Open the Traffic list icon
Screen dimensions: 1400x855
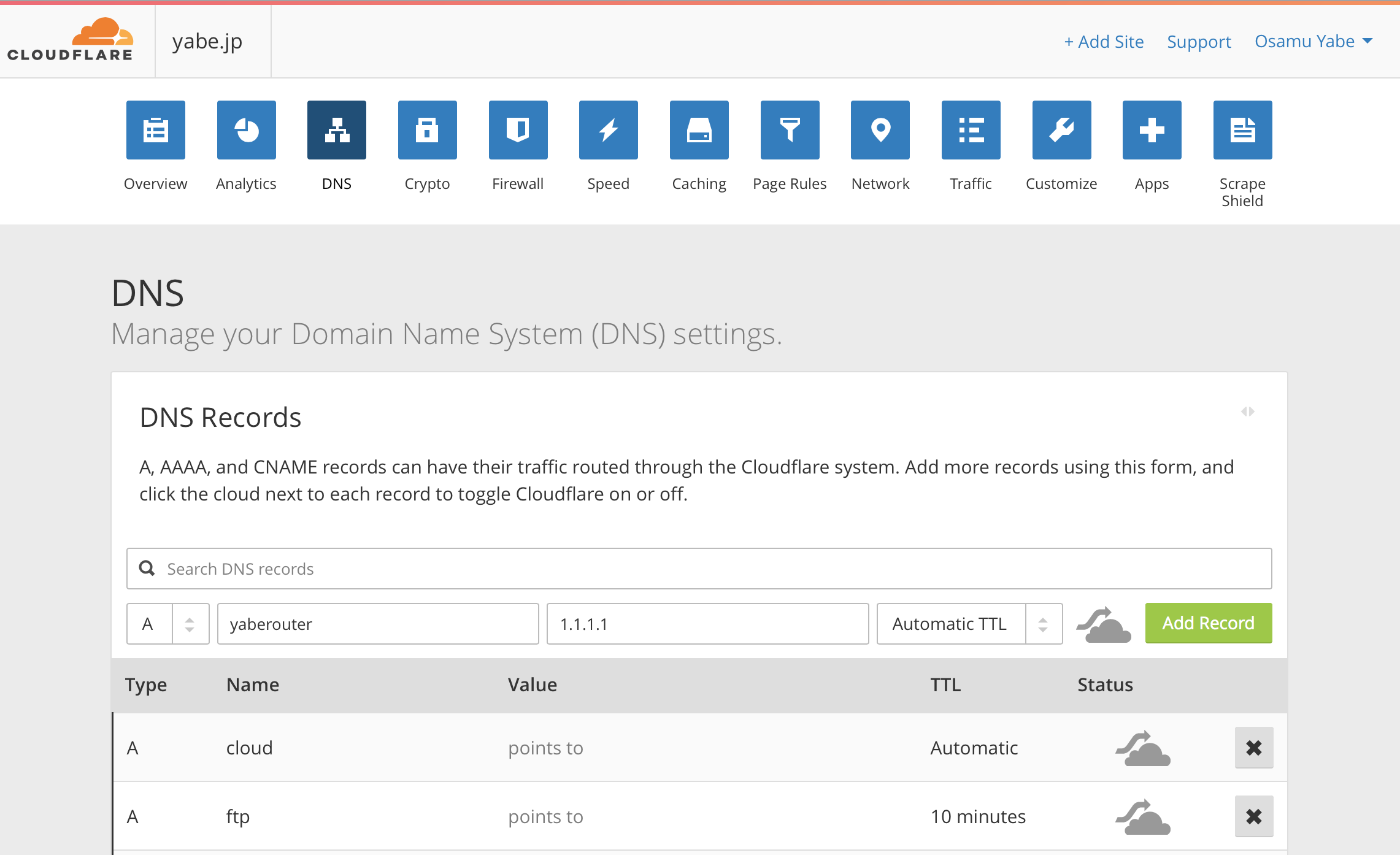[971, 130]
